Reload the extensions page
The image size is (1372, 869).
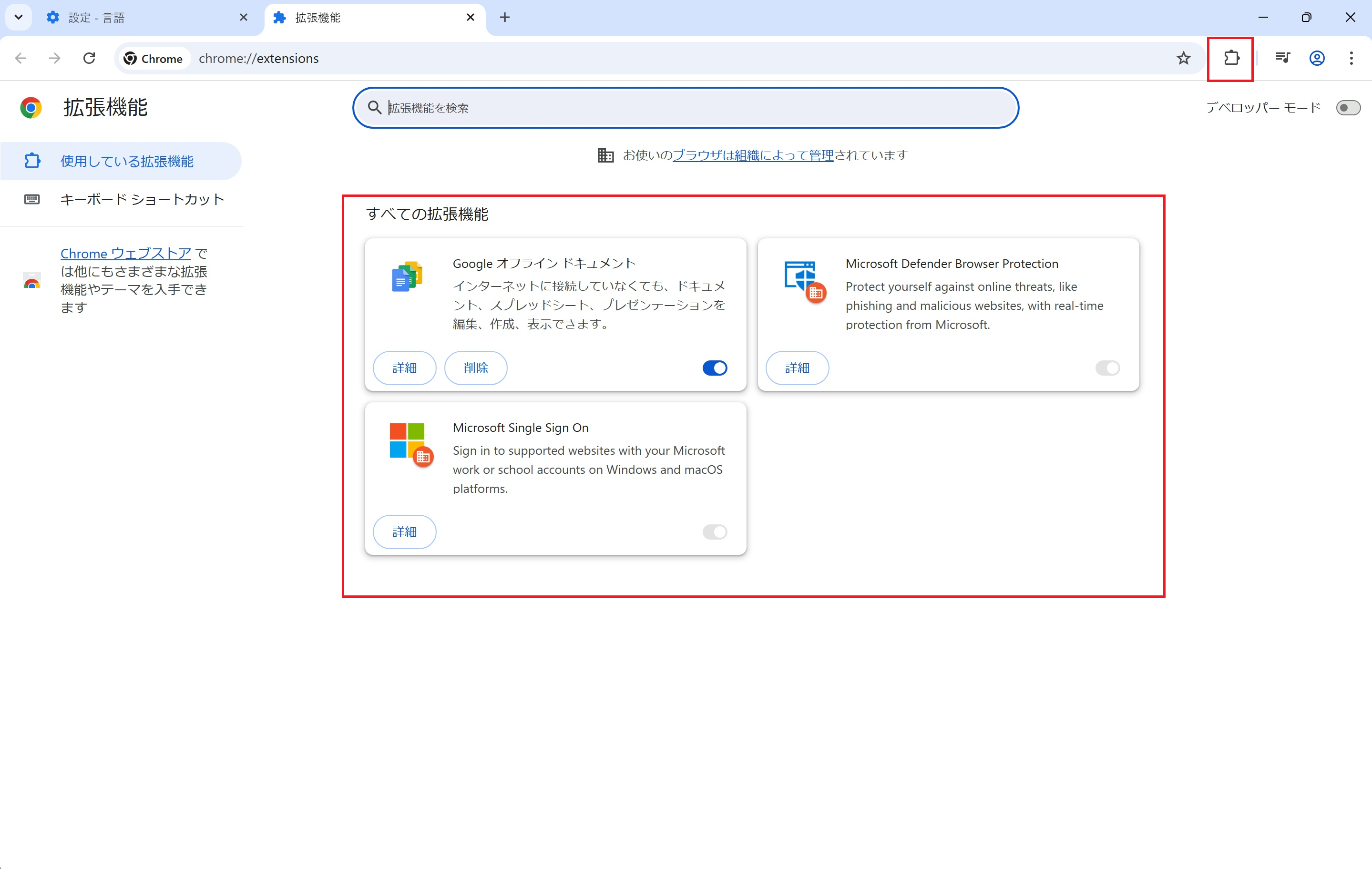(89, 58)
